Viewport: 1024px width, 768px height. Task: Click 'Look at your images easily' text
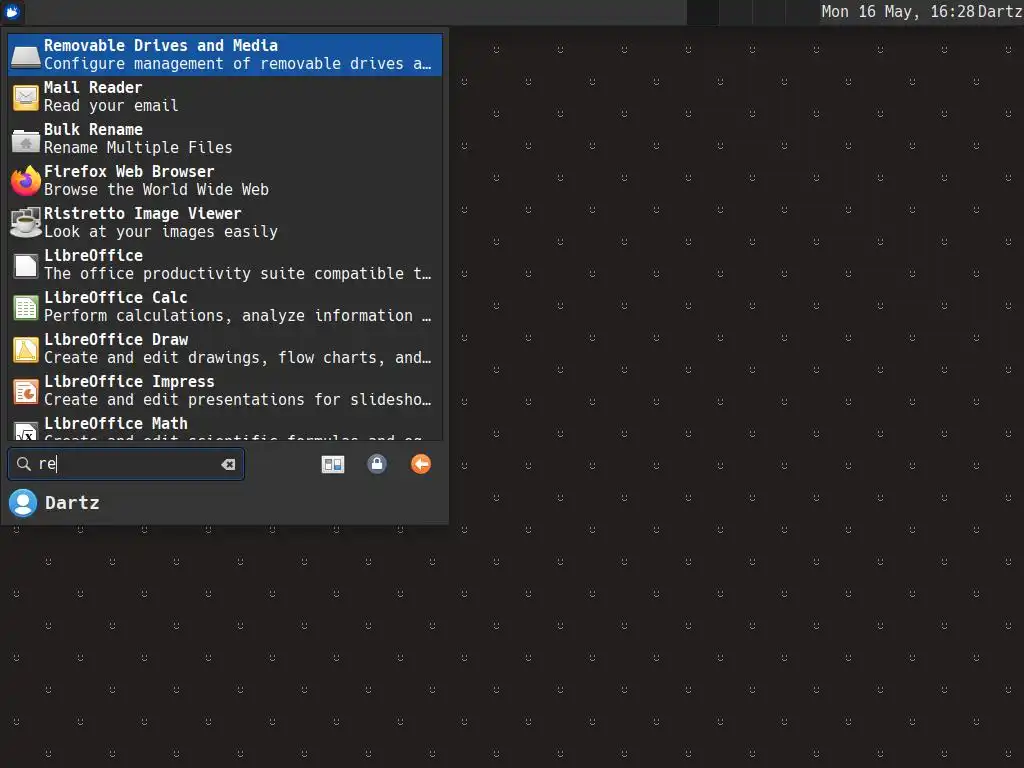(x=161, y=232)
